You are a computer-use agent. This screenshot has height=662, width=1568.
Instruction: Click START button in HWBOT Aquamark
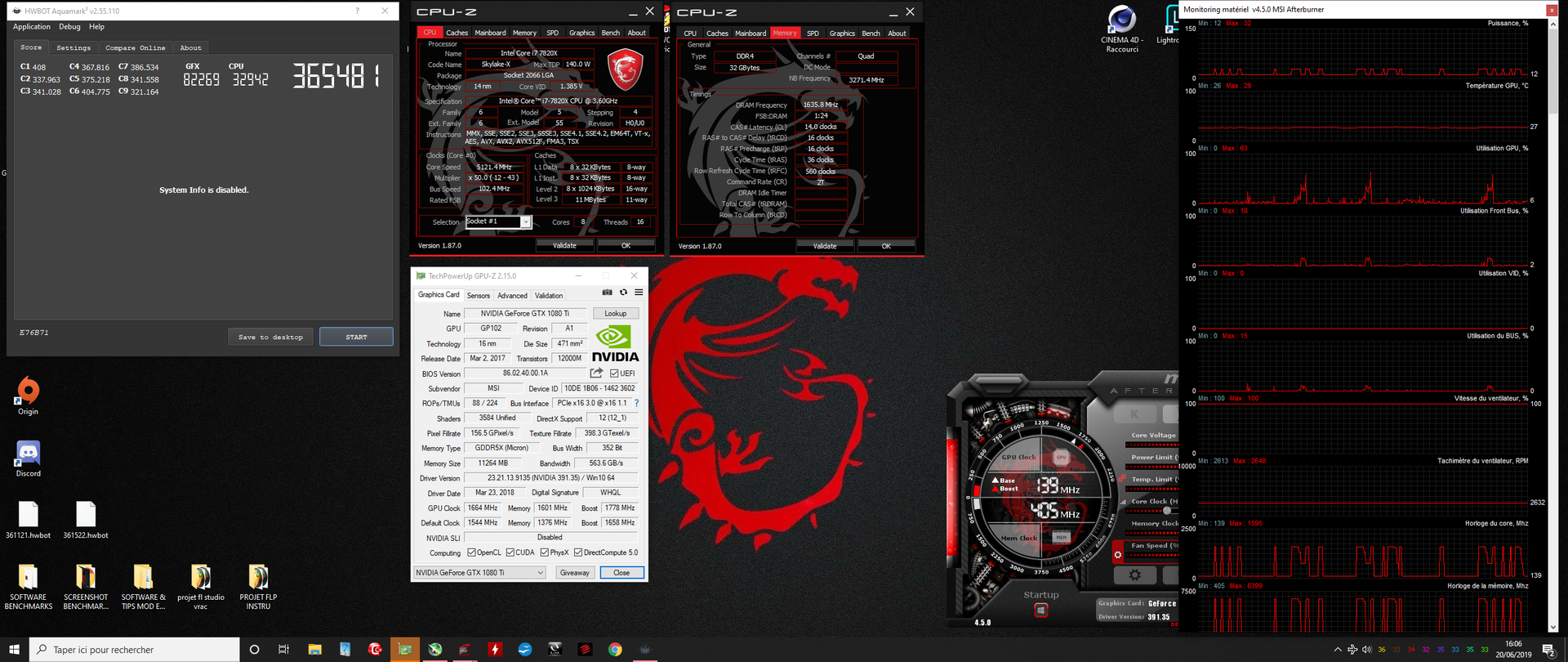pyautogui.click(x=356, y=337)
